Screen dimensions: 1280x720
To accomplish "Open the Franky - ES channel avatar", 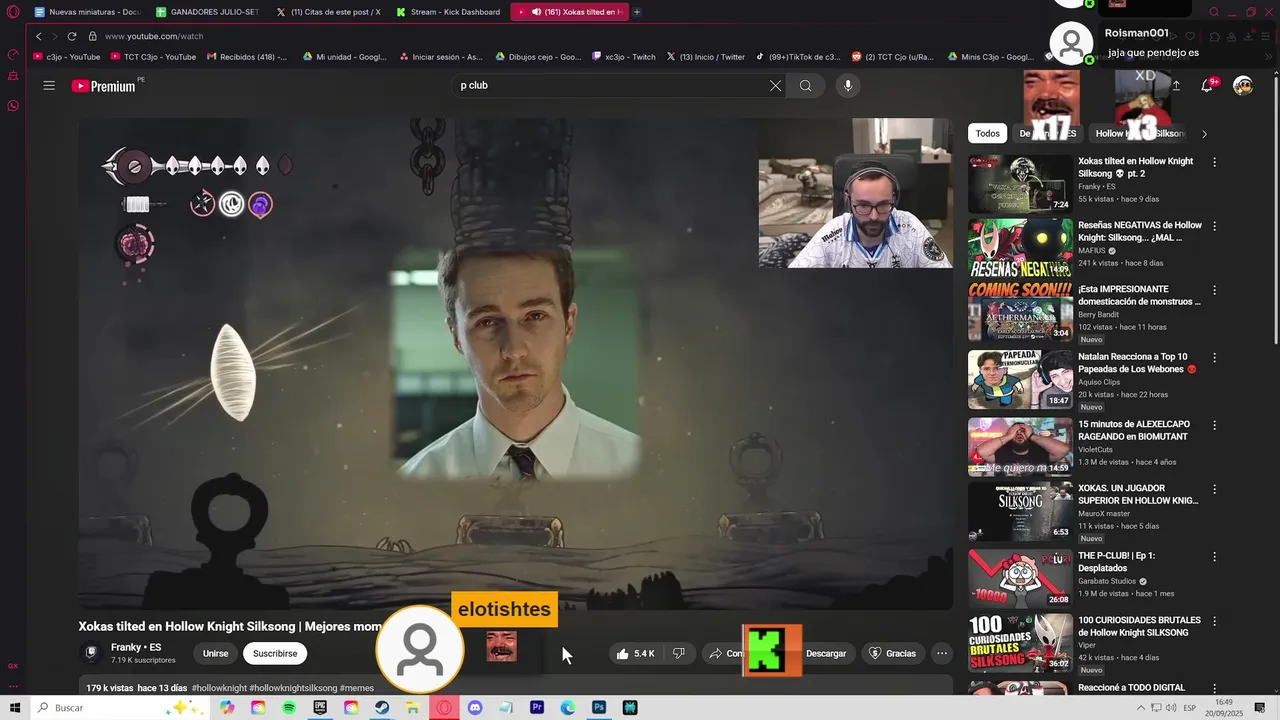I will coord(91,653).
